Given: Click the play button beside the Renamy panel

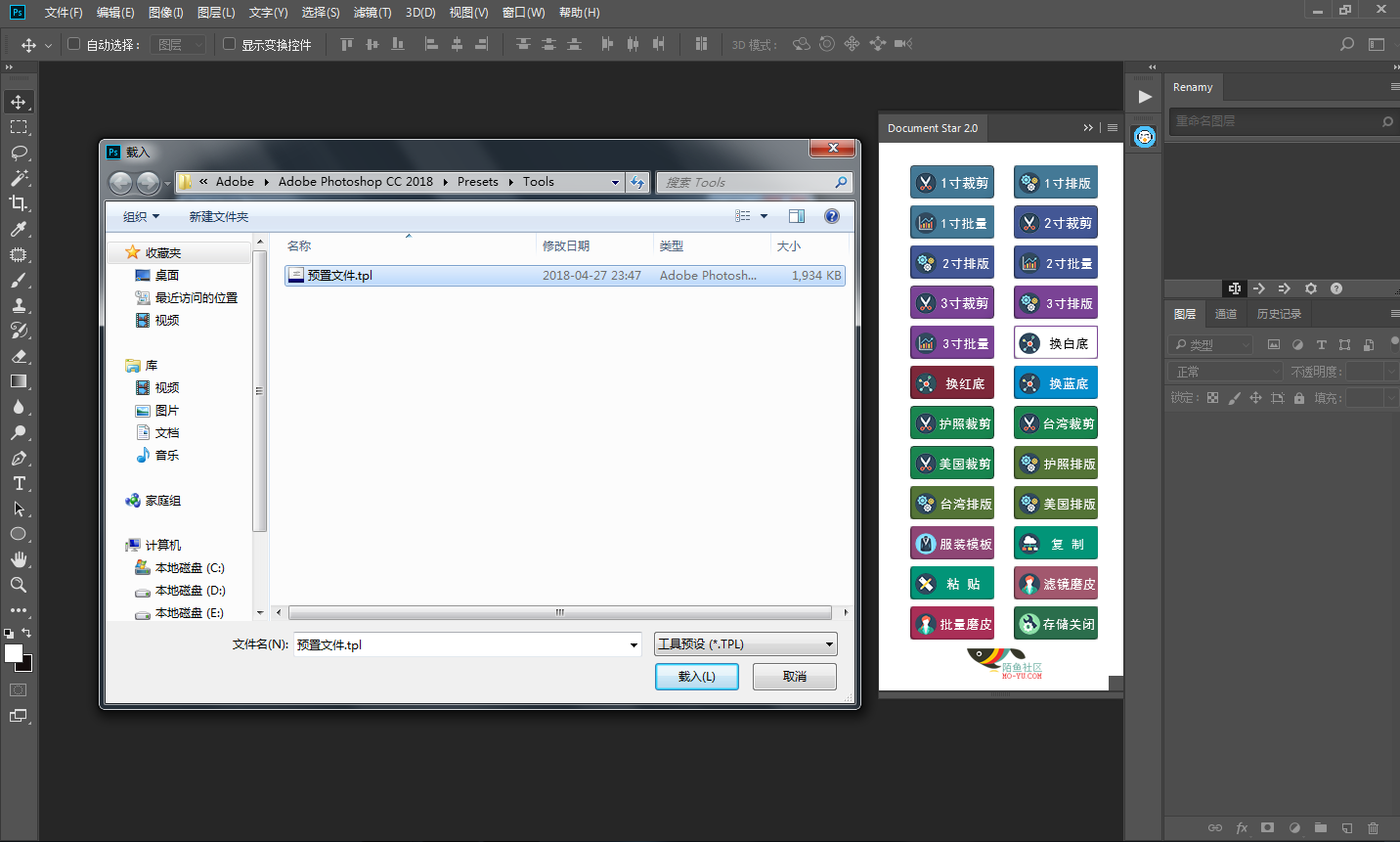Looking at the screenshot, I should (1145, 97).
